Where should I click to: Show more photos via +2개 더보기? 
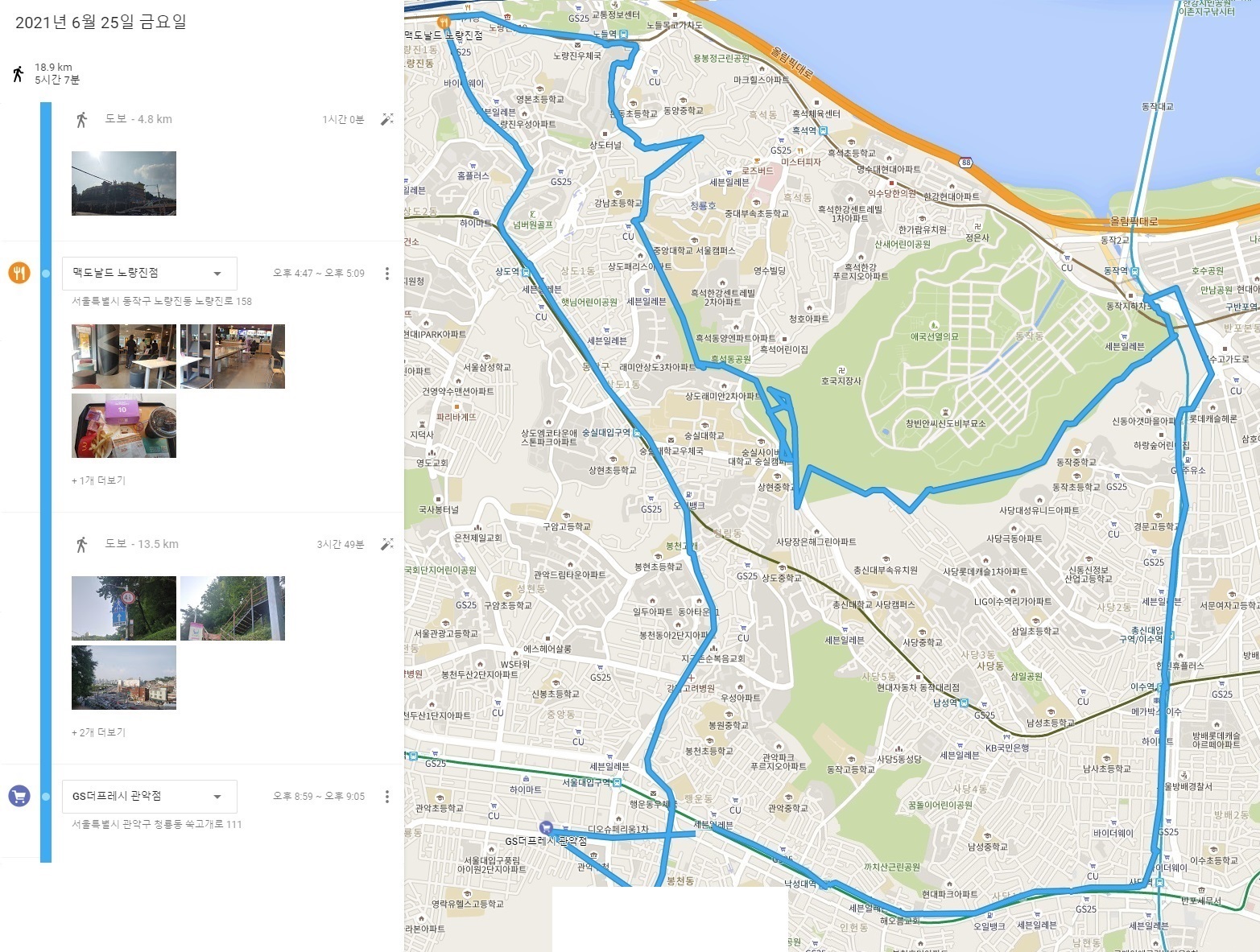coord(98,732)
